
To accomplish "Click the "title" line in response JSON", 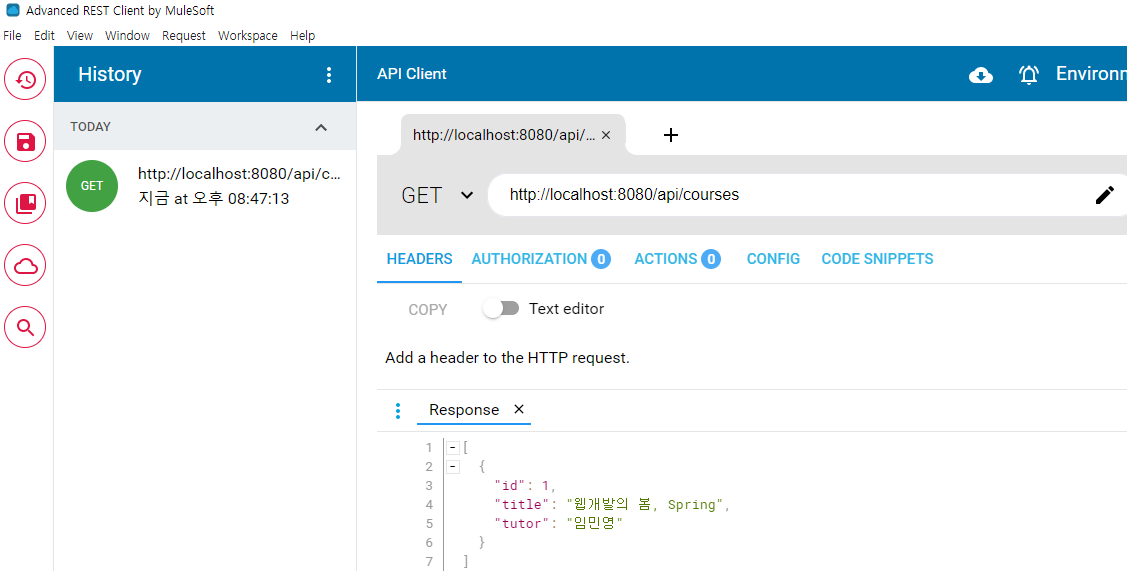I will (x=612, y=505).
